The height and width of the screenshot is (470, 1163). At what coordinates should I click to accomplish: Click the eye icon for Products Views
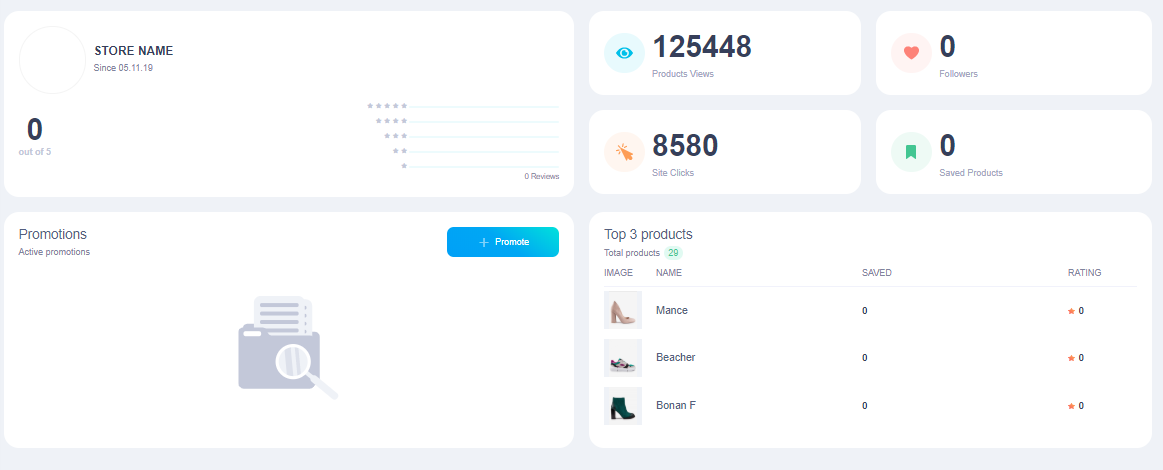coord(624,53)
